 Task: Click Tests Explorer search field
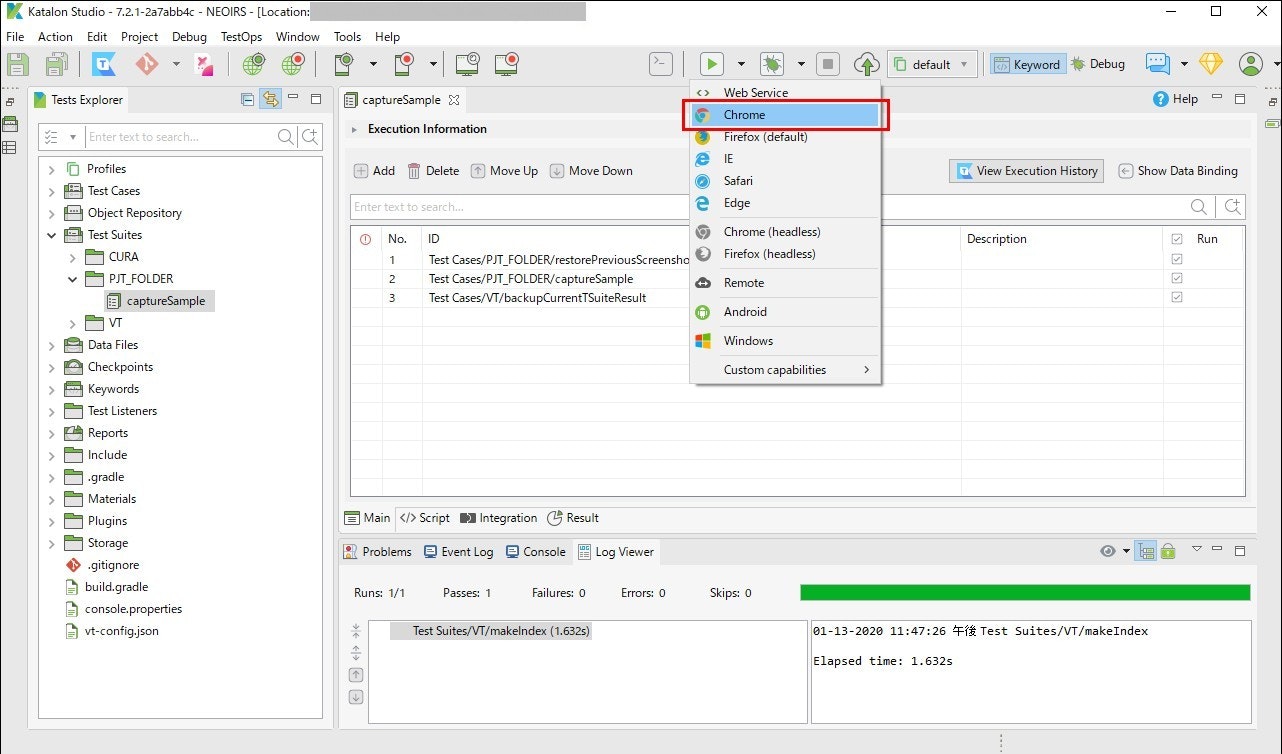[180, 137]
